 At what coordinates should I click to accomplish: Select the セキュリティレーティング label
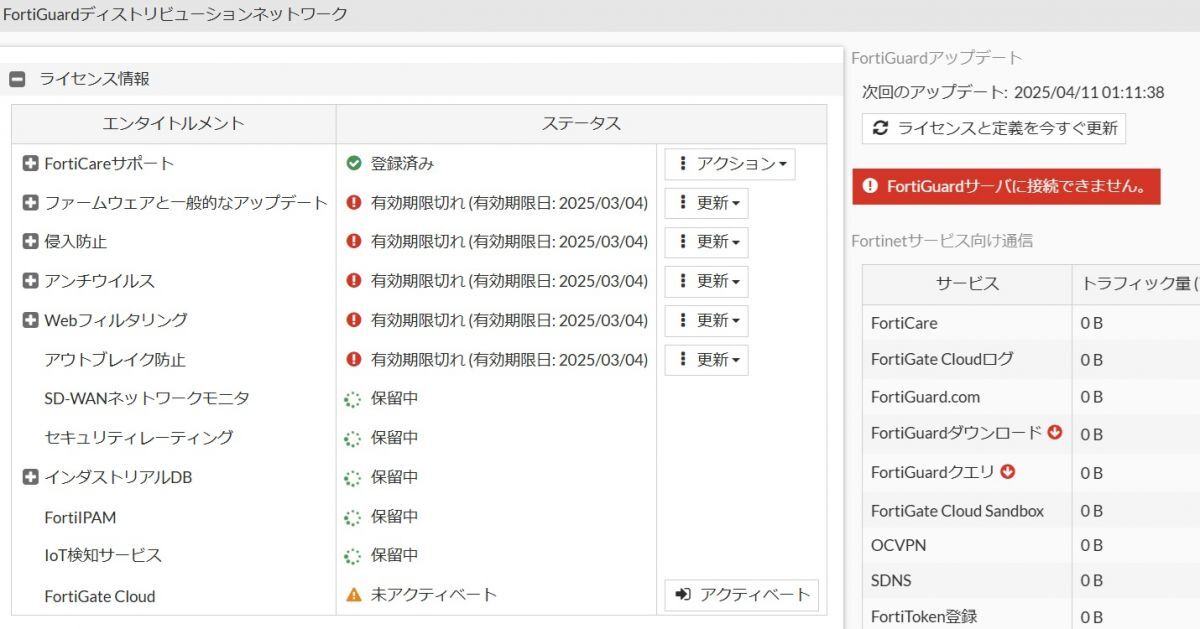(139, 438)
